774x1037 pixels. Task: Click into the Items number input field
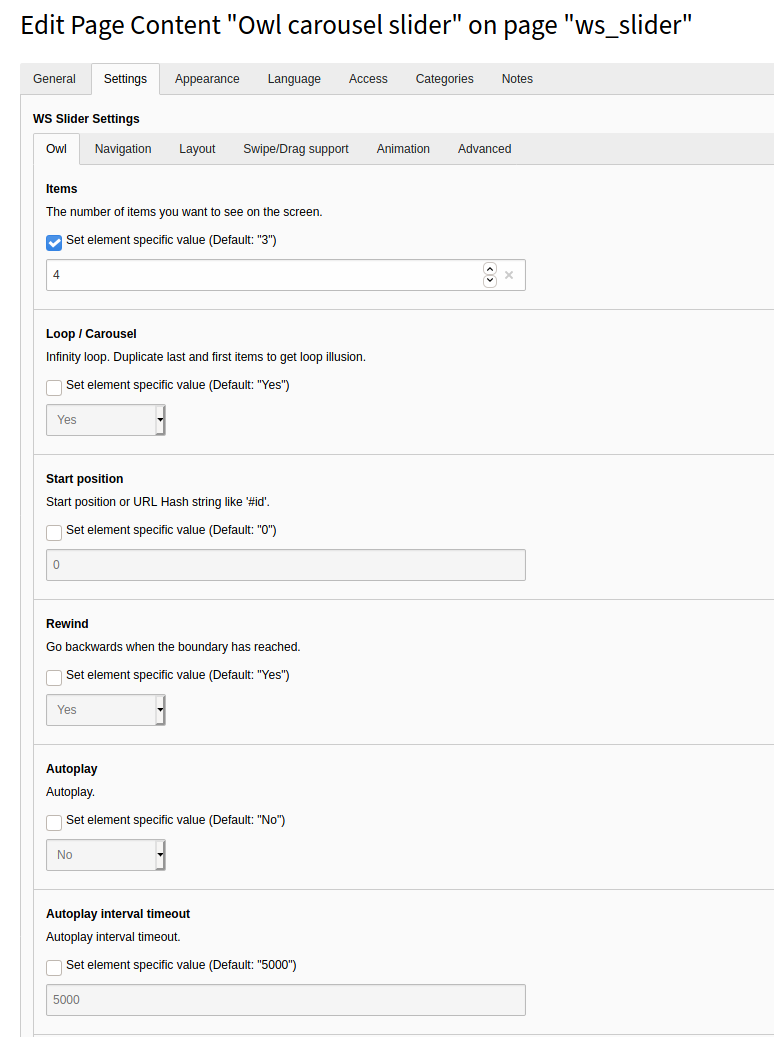click(260, 275)
